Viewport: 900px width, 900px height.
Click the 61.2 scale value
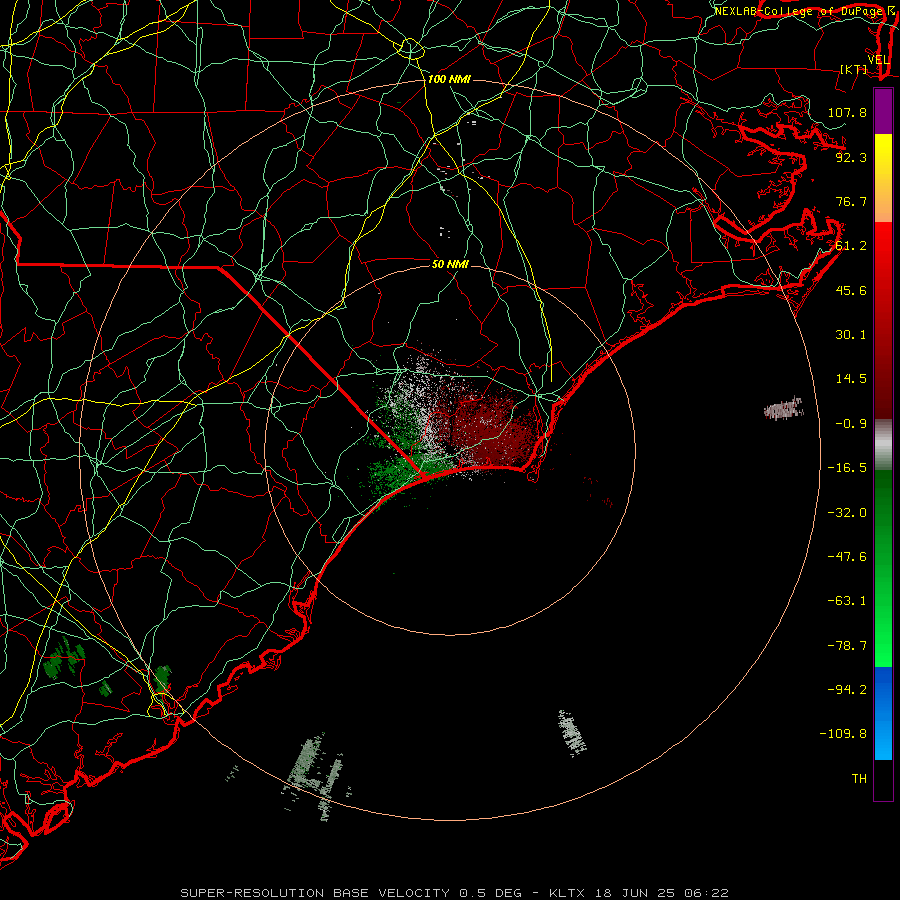click(851, 246)
